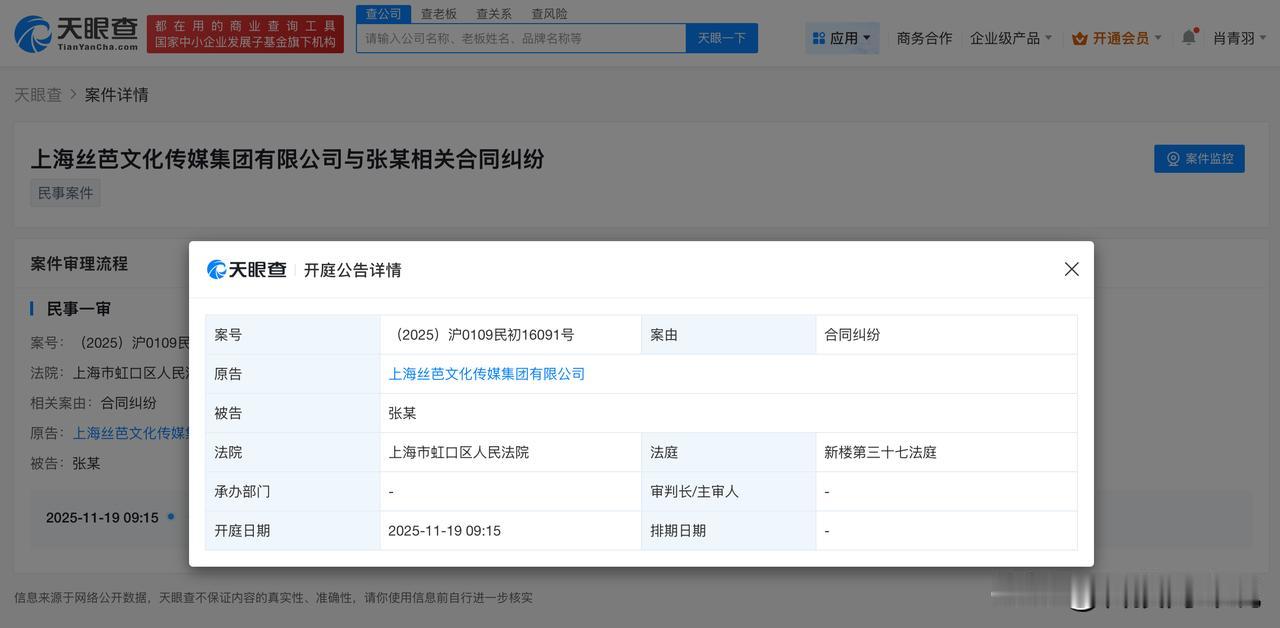Click the data source disclaimer text at bottom
This screenshot has width=1280, height=628.
coord(273,598)
